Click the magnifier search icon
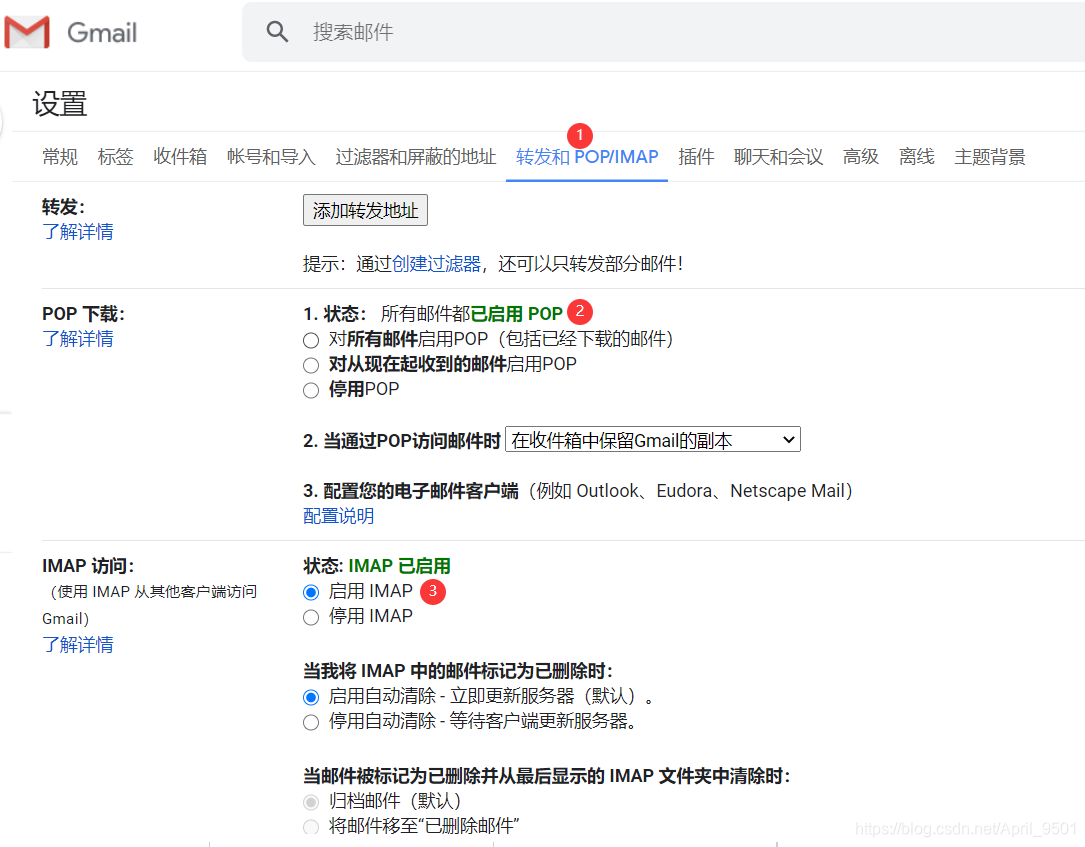Screen dimensions: 1085x847 point(277,32)
